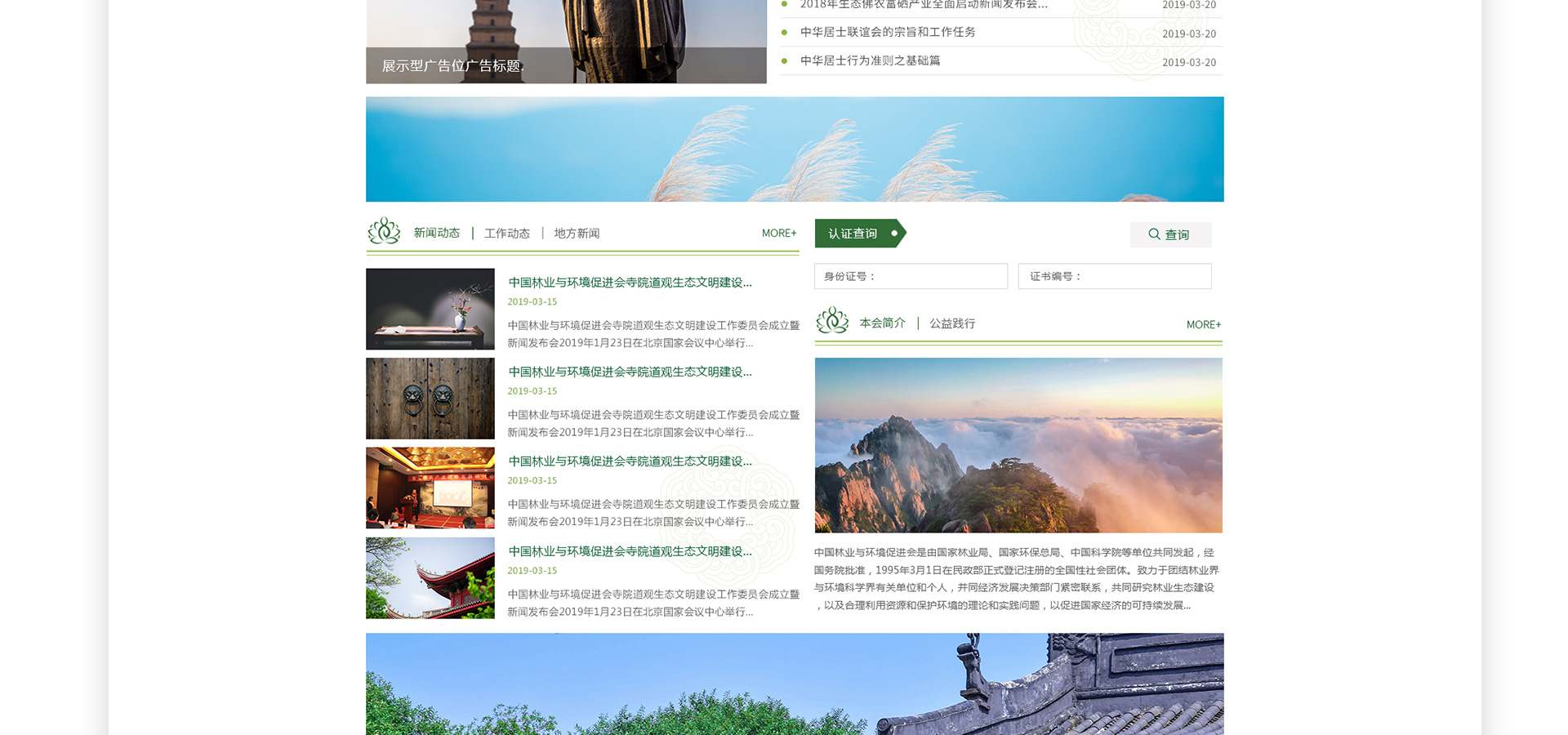
Task: Open the 新闻动态 tab
Action: coord(437,233)
